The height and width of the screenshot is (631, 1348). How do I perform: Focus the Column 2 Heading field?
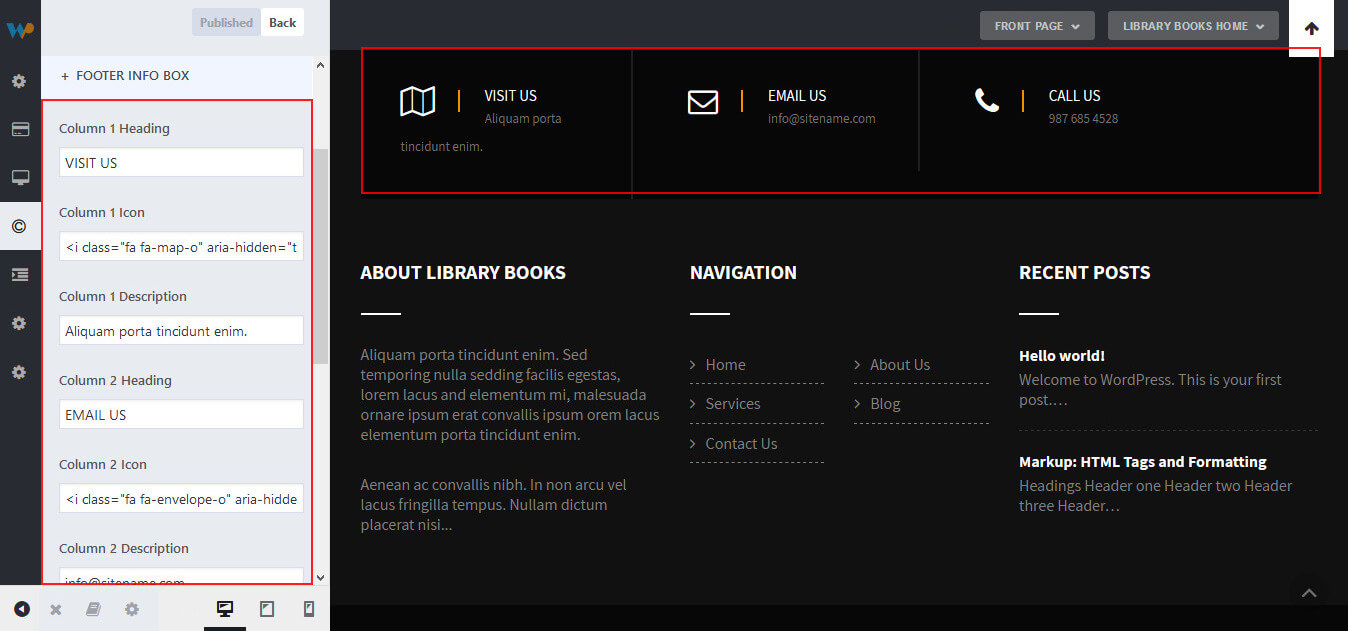181,415
